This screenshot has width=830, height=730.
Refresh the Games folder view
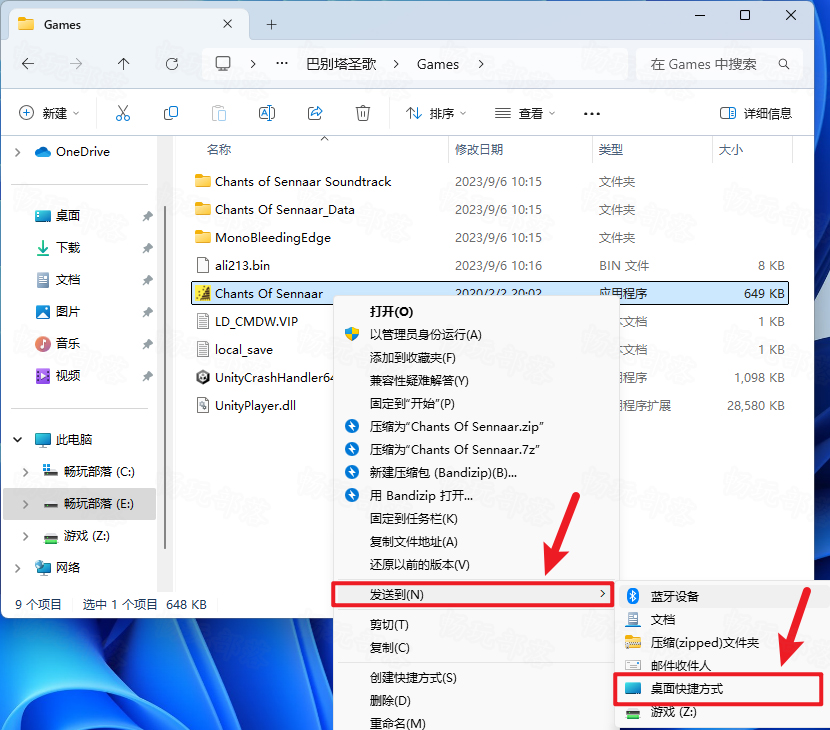(172, 64)
